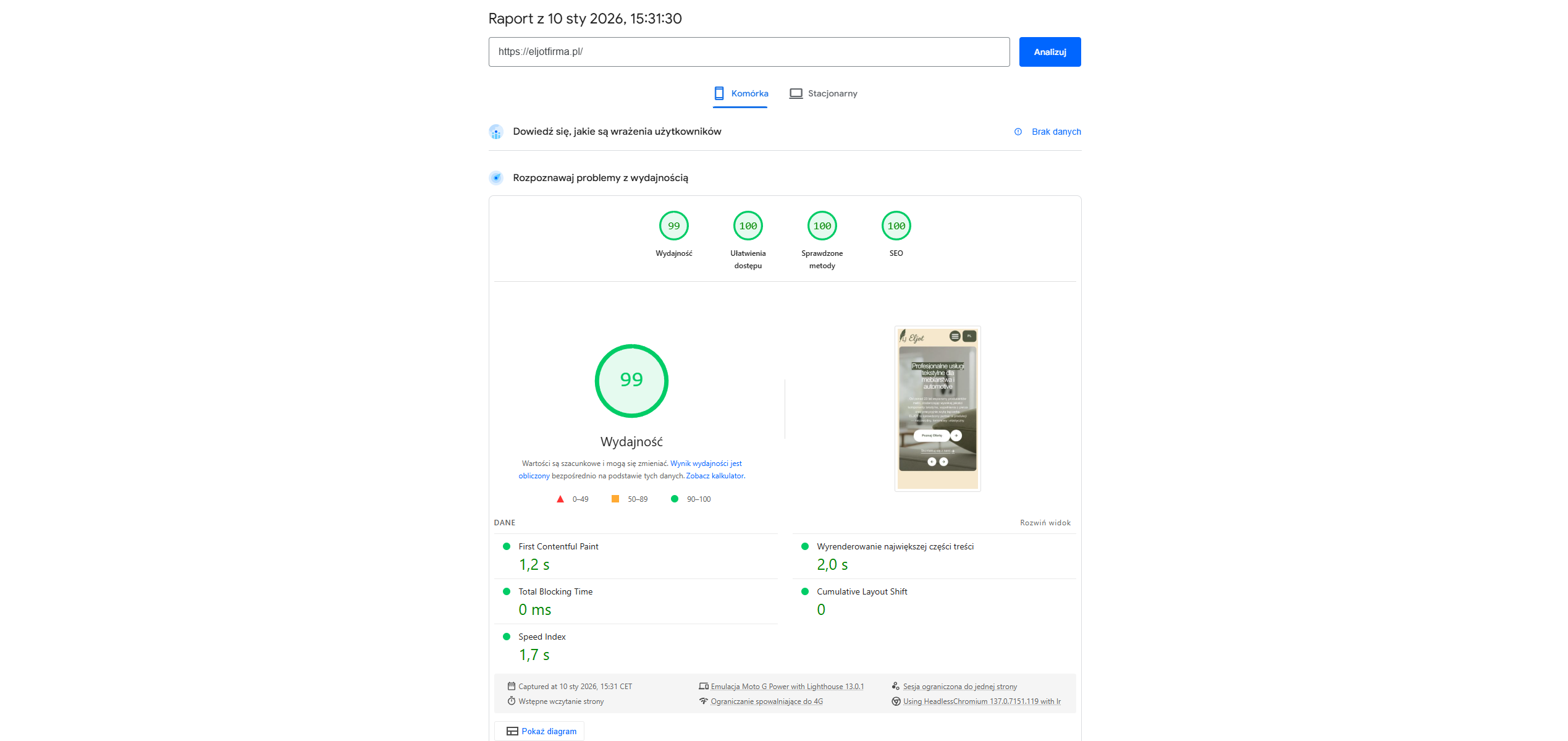Click the performance diagnosis section icon
Screen dimensions: 1568x741
click(x=495, y=178)
